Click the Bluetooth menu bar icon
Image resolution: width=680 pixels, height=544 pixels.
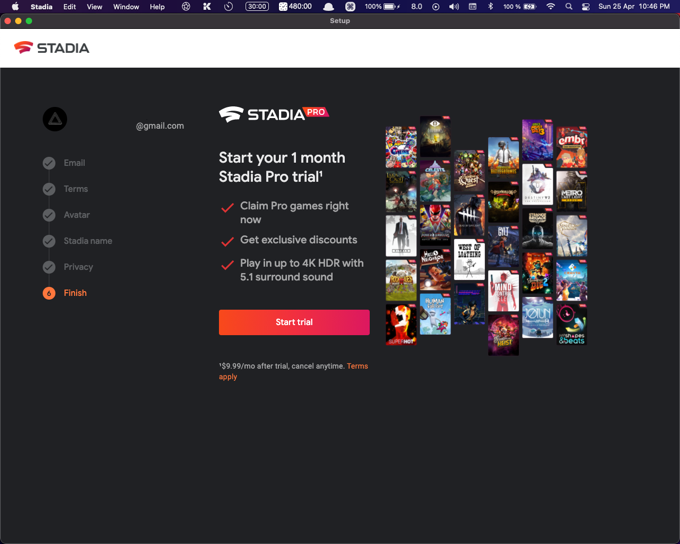click(x=490, y=7)
